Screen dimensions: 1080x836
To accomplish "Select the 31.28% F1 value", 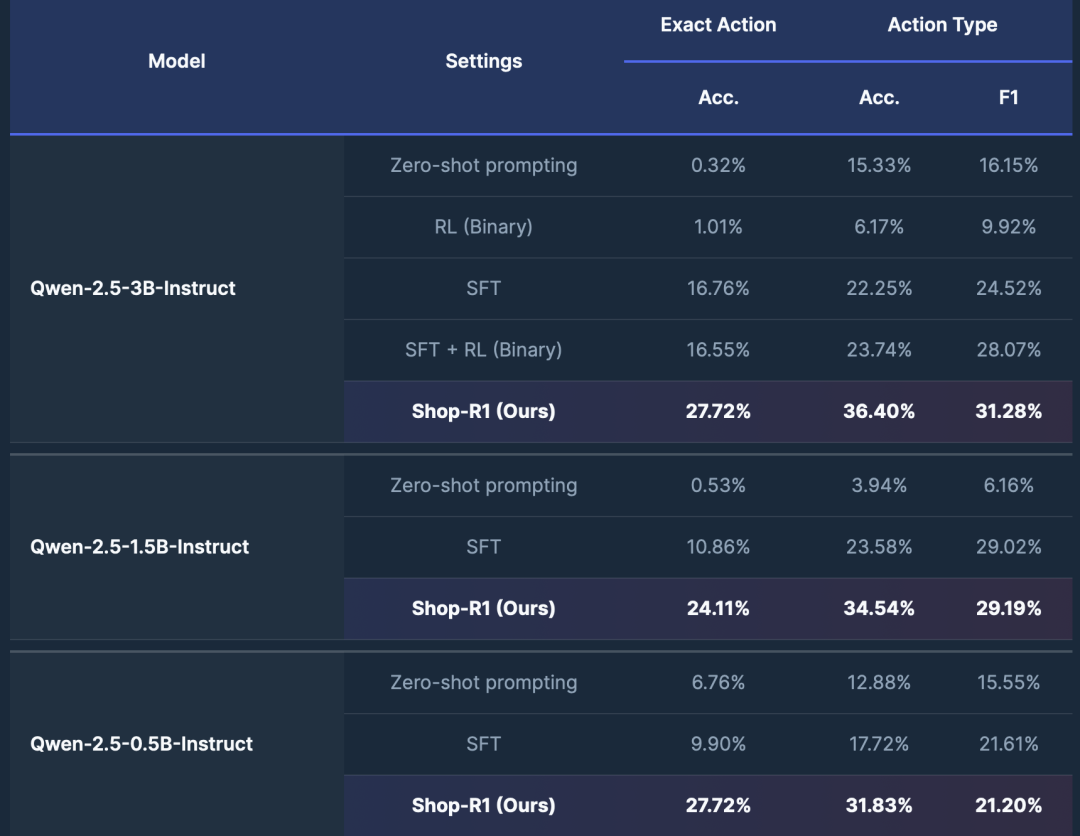I will pyautogui.click(x=1008, y=411).
